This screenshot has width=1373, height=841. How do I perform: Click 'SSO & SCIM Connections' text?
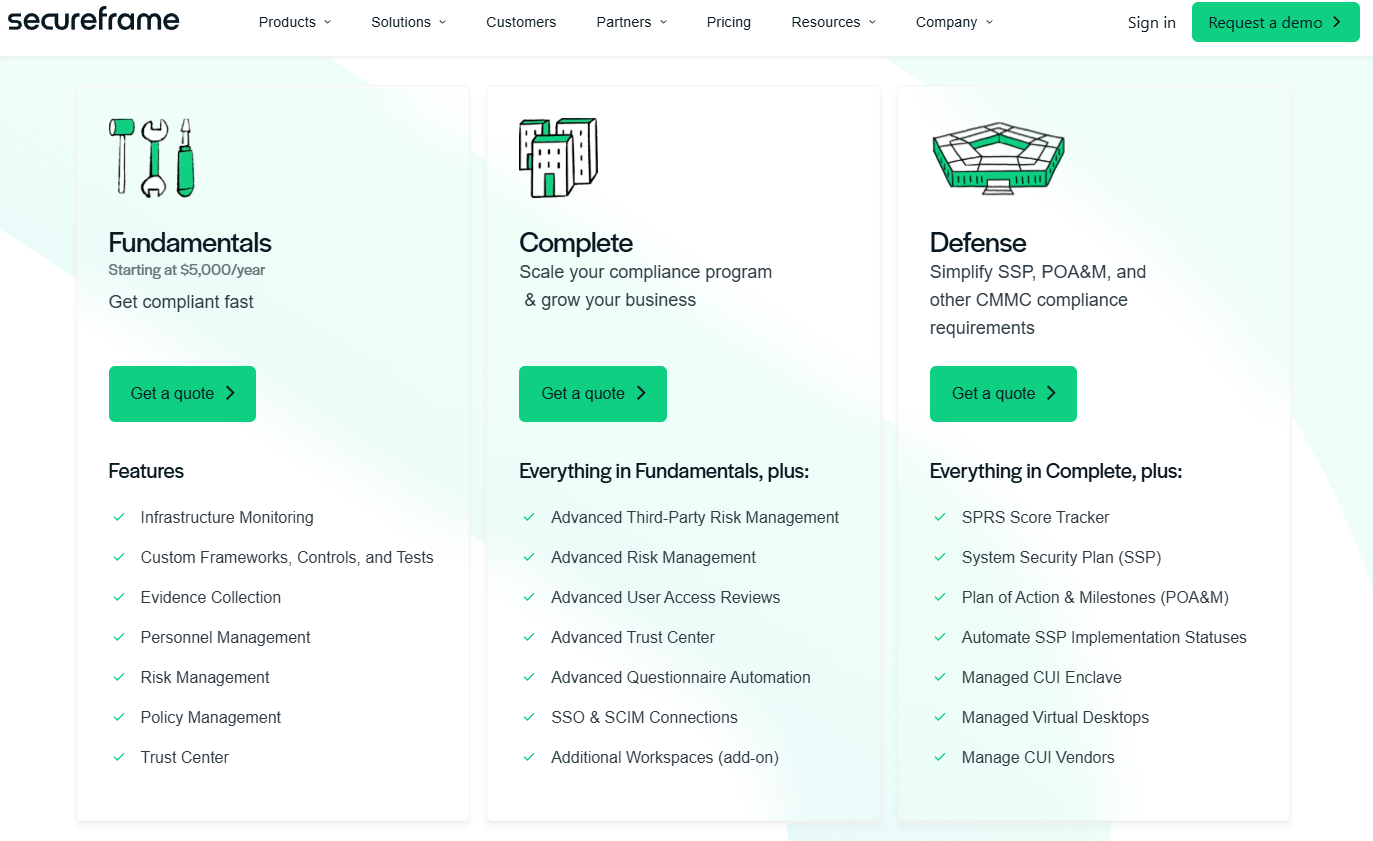coord(644,717)
